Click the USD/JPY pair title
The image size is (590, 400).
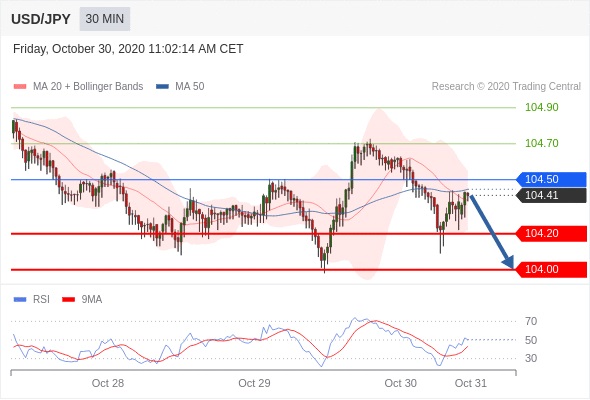point(41,19)
